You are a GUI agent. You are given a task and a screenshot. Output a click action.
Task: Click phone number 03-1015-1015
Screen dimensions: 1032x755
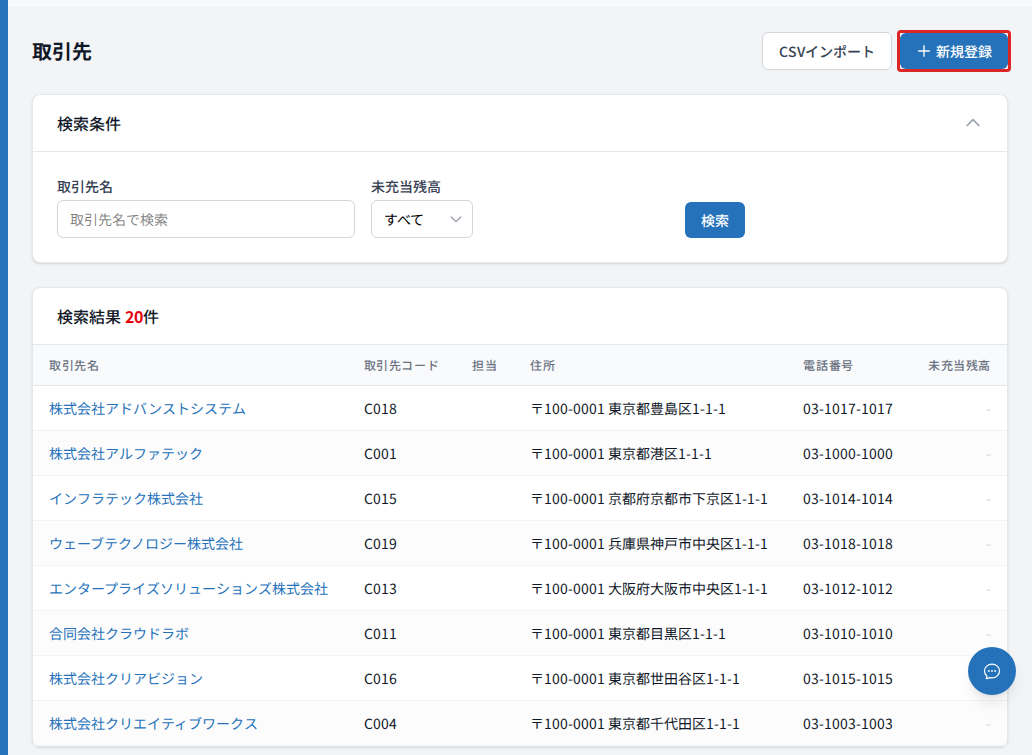click(848, 679)
